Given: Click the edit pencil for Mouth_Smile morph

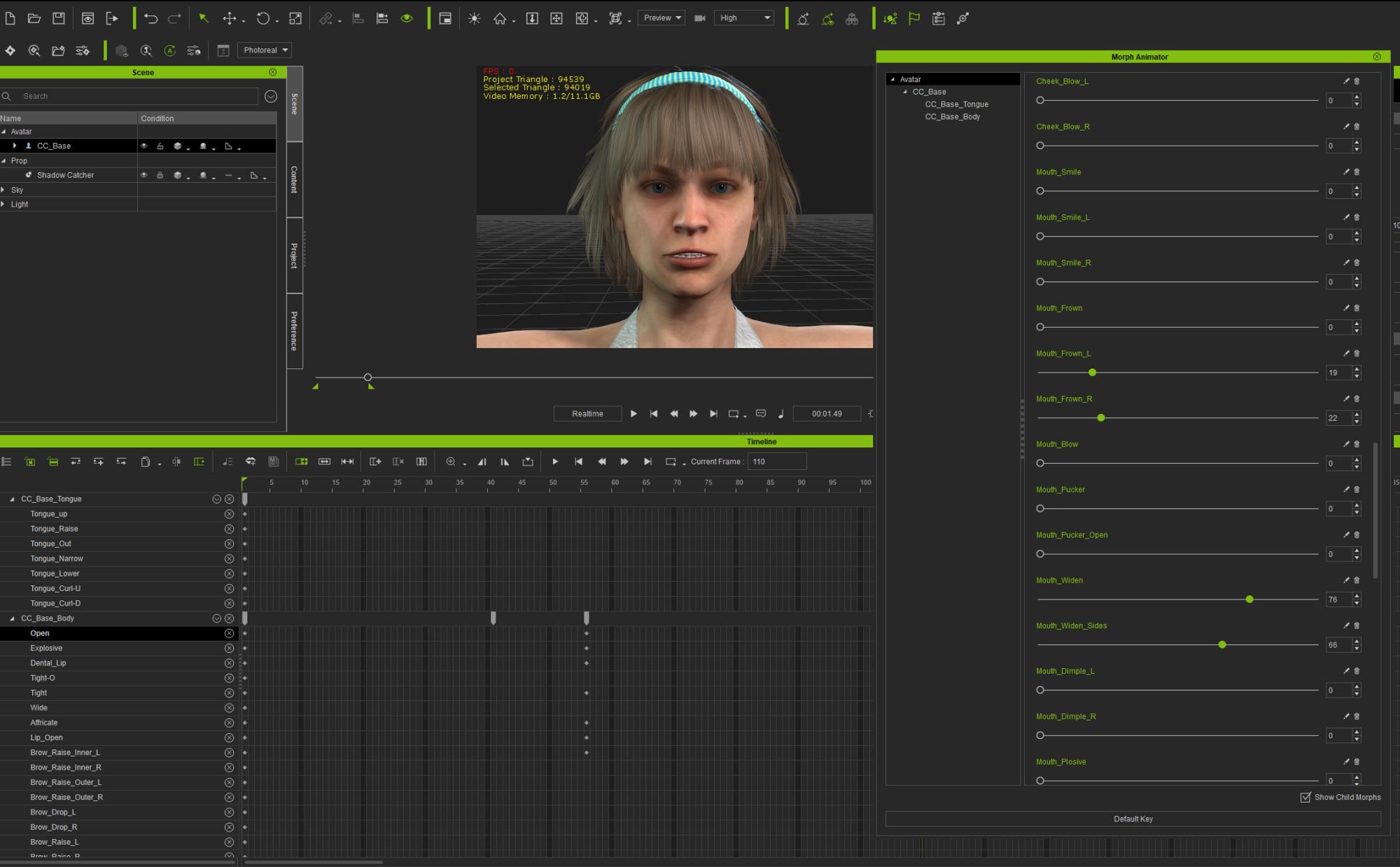Looking at the screenshot, I should (1345, 172).
